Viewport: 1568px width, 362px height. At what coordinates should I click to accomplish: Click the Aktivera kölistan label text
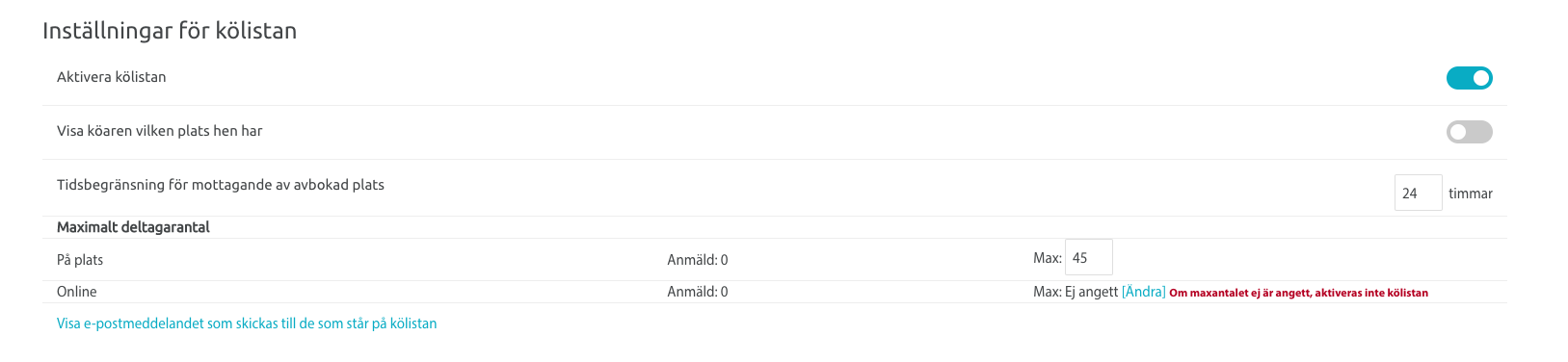pos(112,77)
